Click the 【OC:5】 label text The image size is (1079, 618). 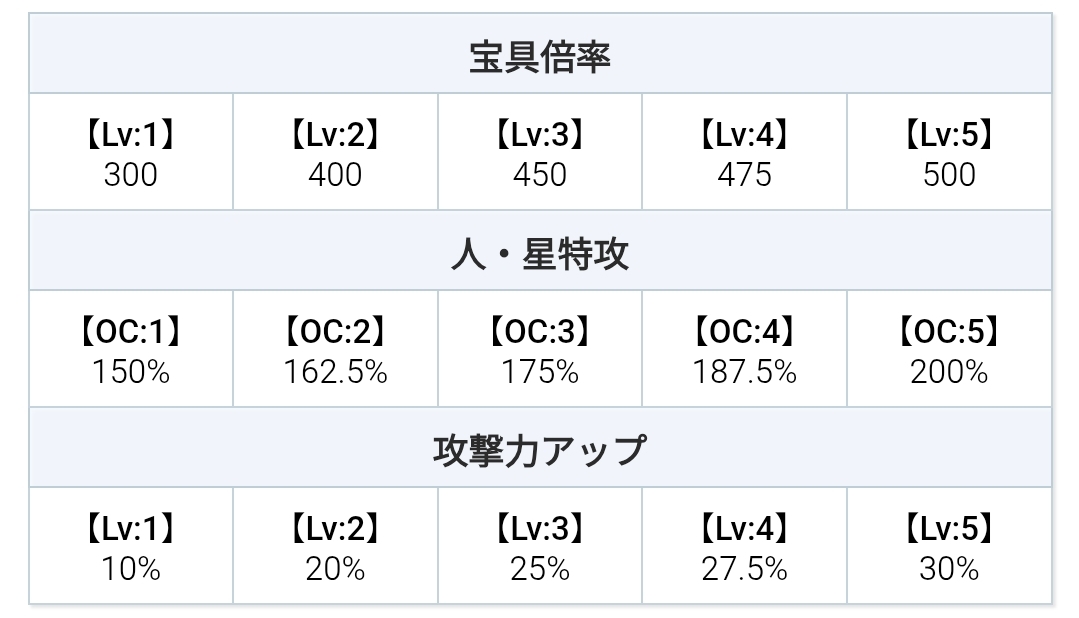(949, 331)
